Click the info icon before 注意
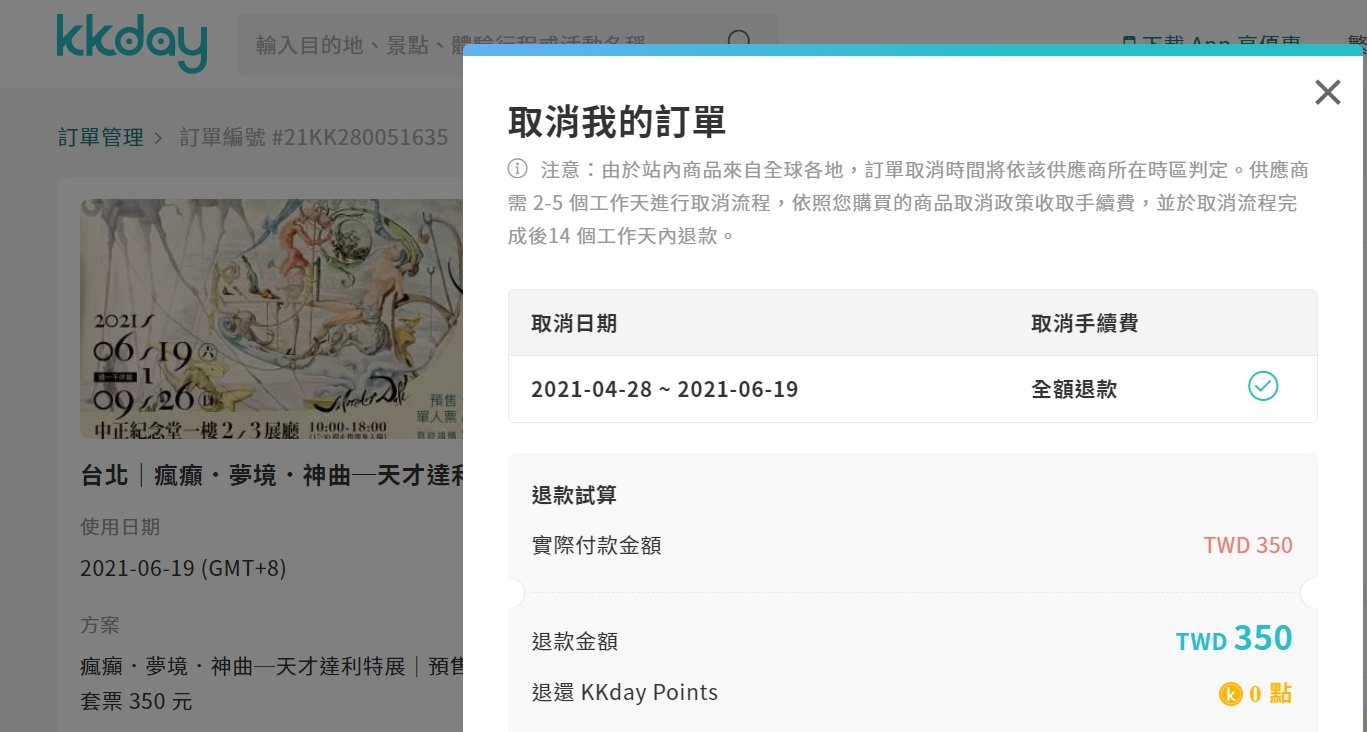1367x732 pixels. (x=517, y=168)
